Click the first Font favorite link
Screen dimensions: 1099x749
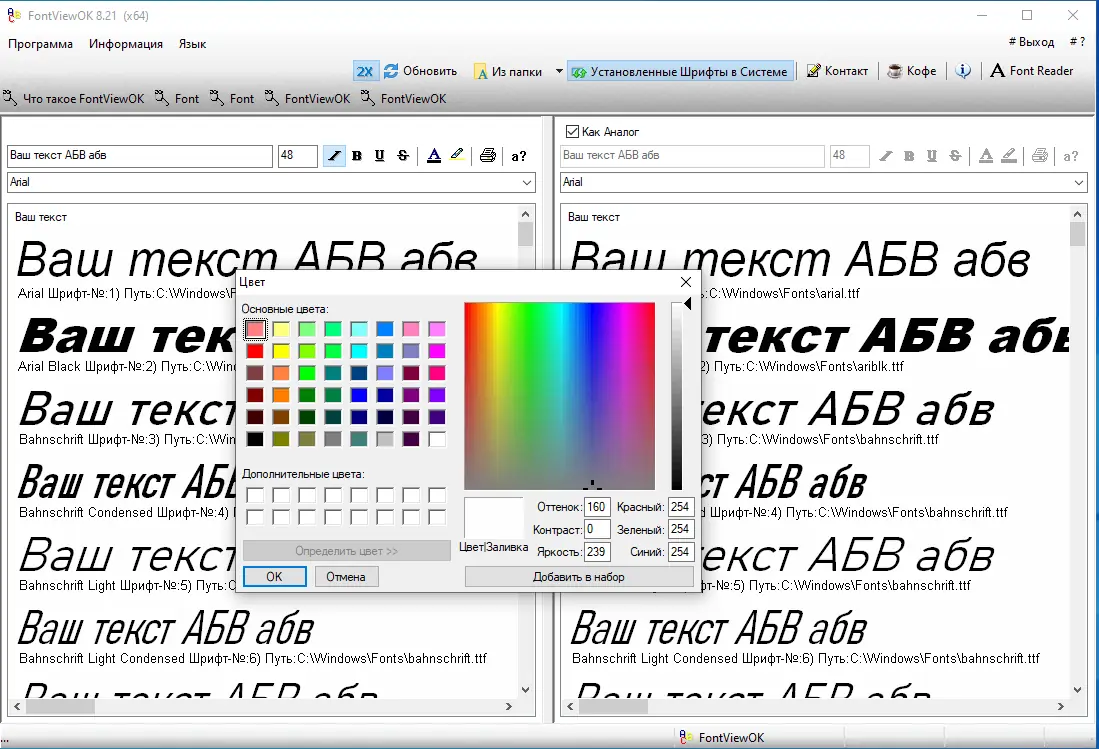pyautogui.click(x=177, y=98)
